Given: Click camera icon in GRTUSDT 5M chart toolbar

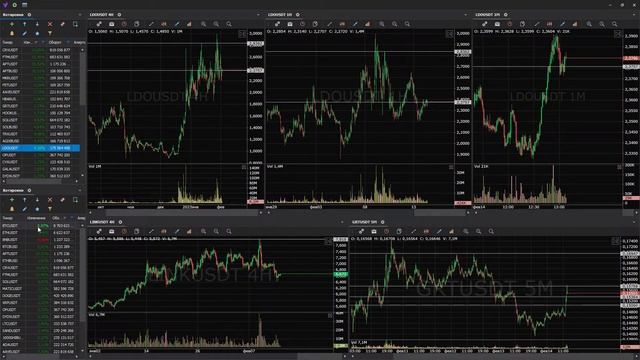Looking at the screenshot, I should click(x=374, y=231).
